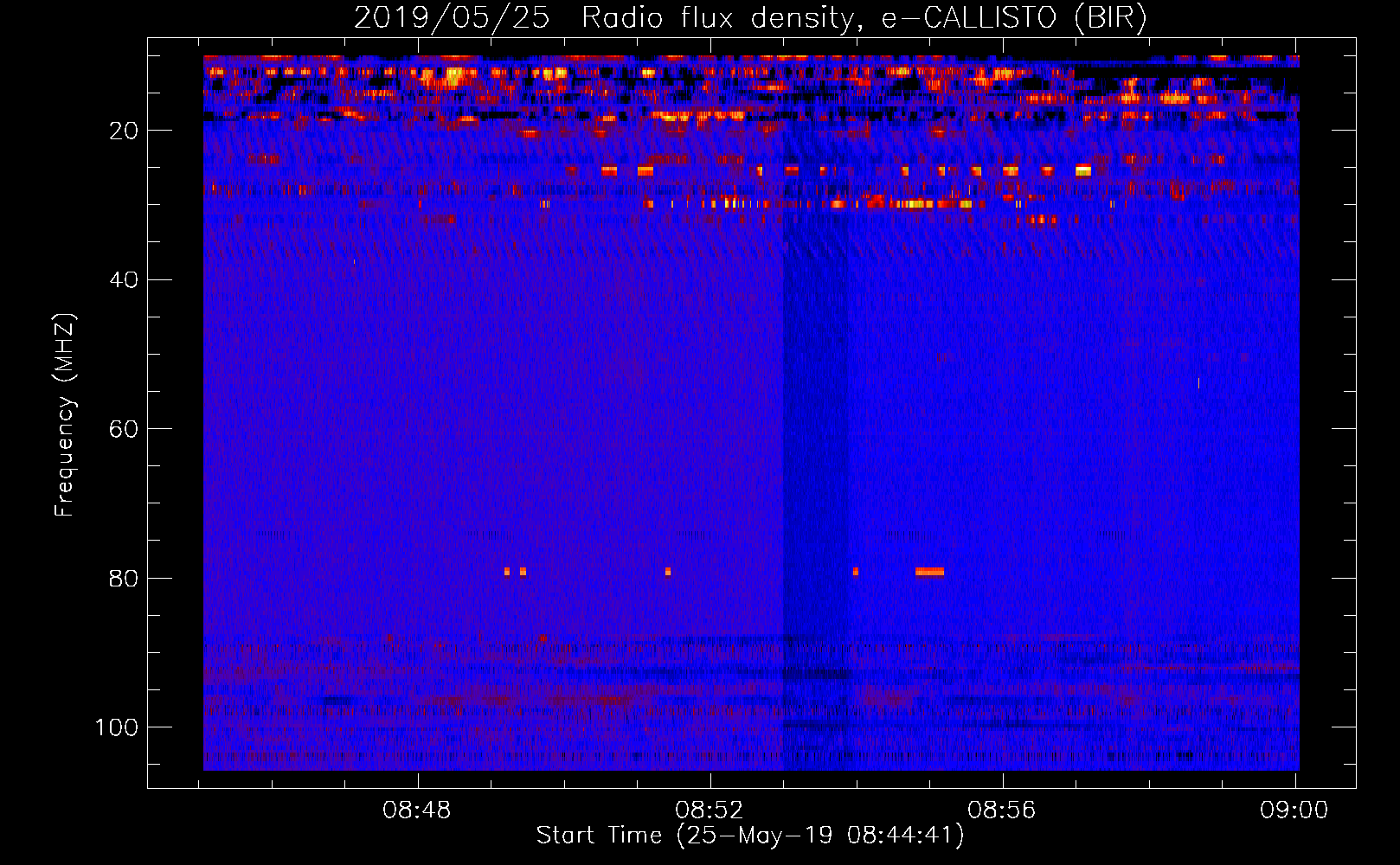Click the 'Start Time (25-May-19 08:44:41)' axis label
Screen dimensions: 1400x865
[x=750, y=836]
